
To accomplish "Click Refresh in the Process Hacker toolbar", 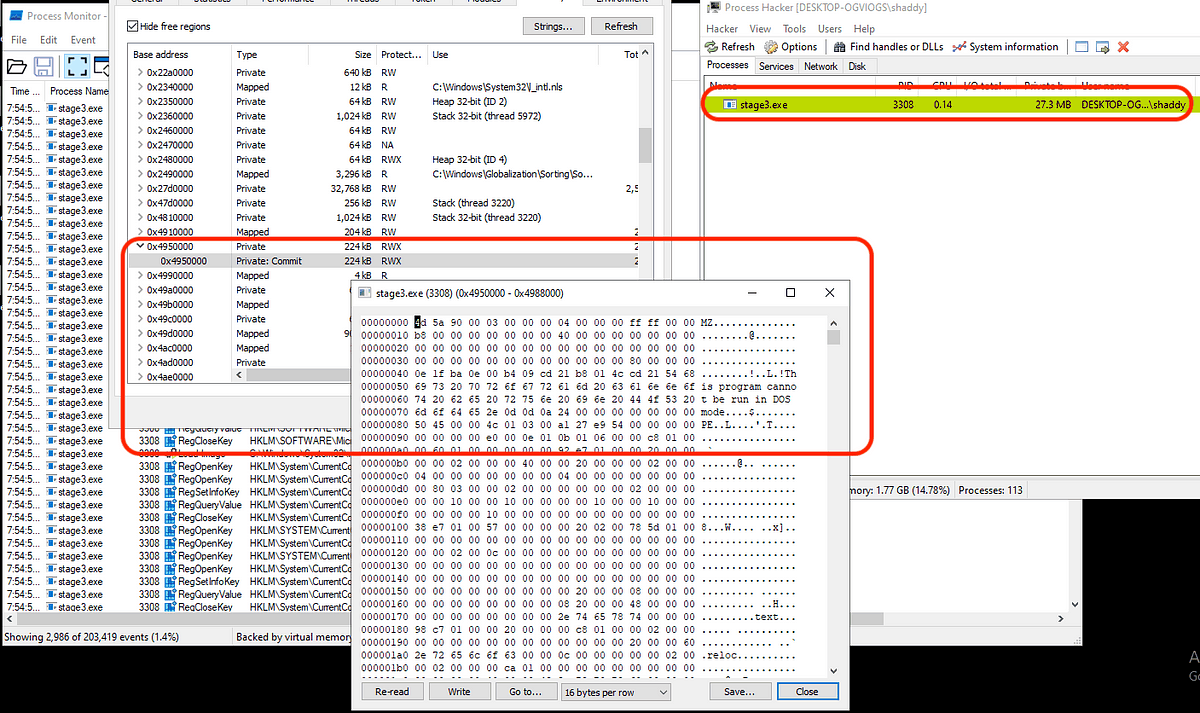I will point(730,47).
